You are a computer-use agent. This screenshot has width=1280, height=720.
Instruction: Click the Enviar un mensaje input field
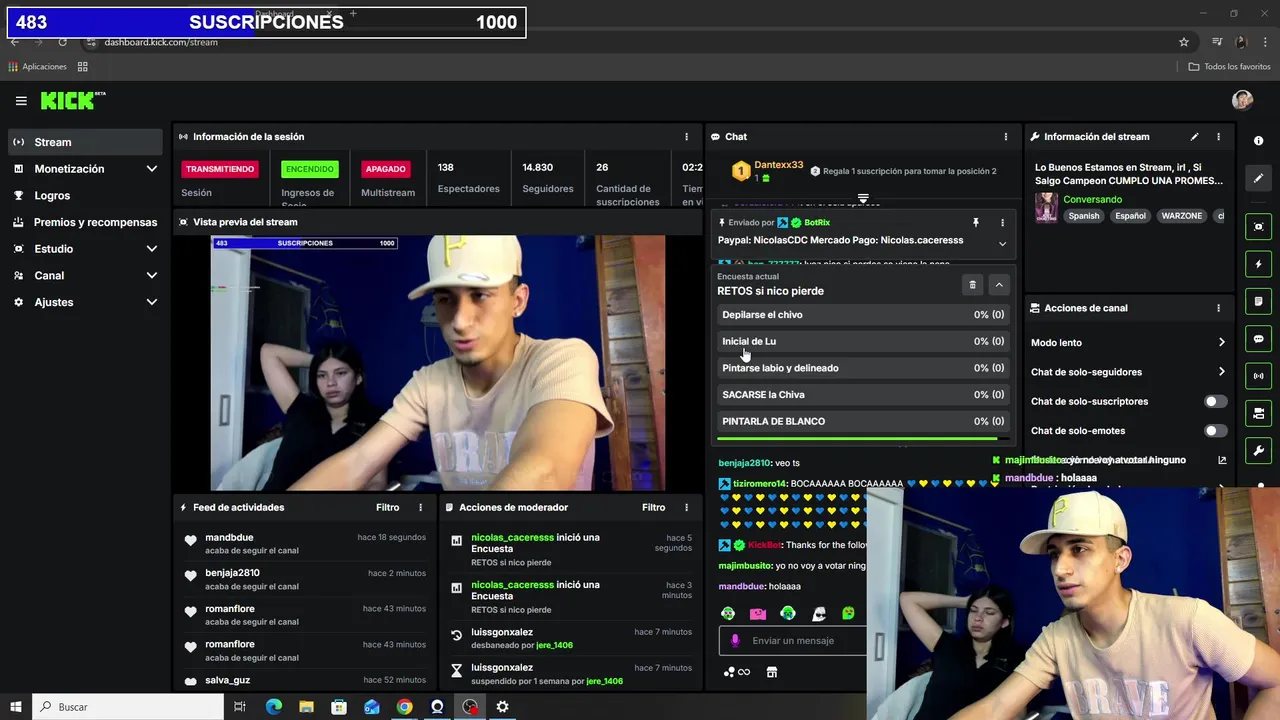793,641
